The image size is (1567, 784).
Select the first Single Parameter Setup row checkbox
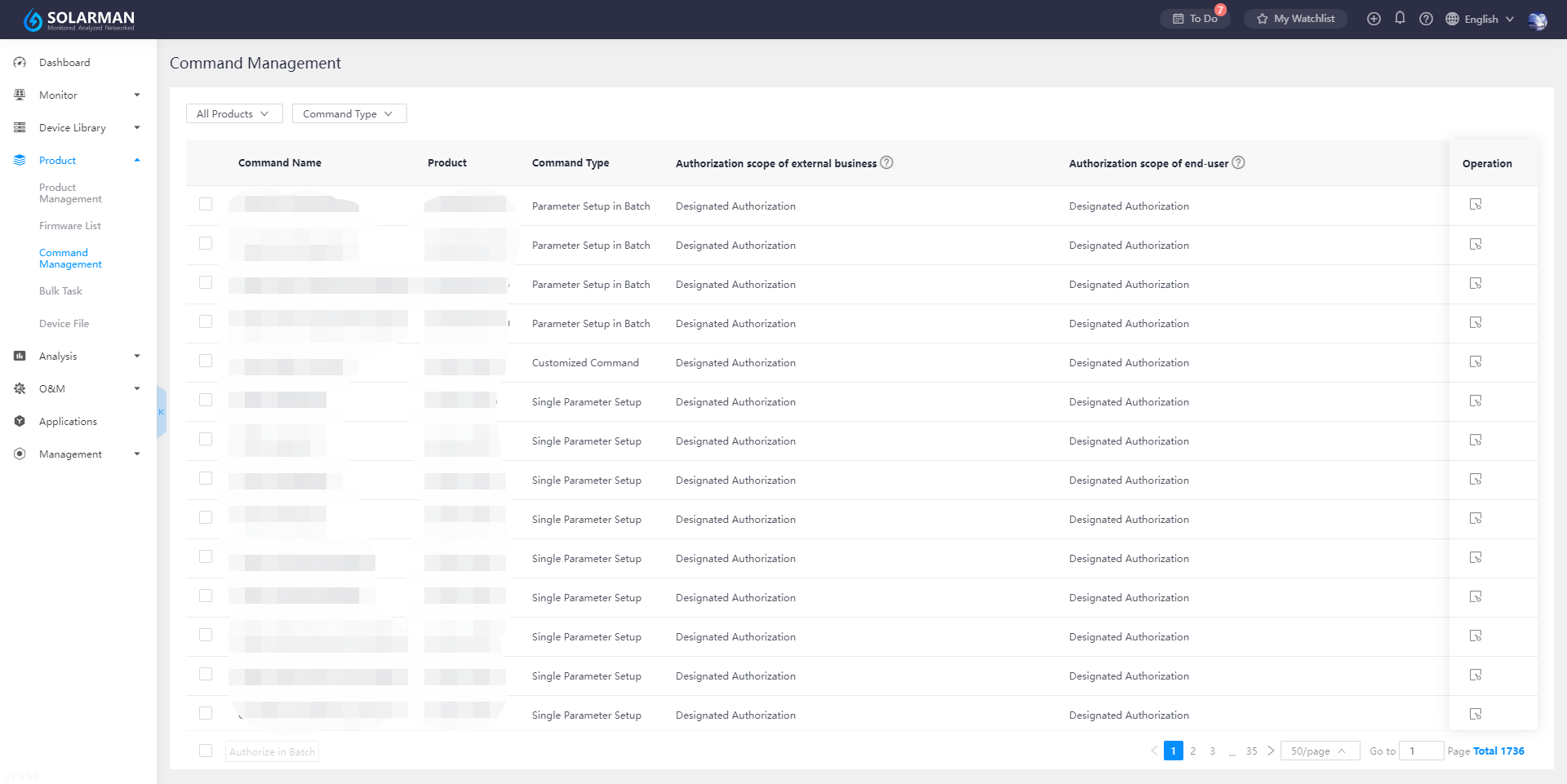click(x=206, y=400)
